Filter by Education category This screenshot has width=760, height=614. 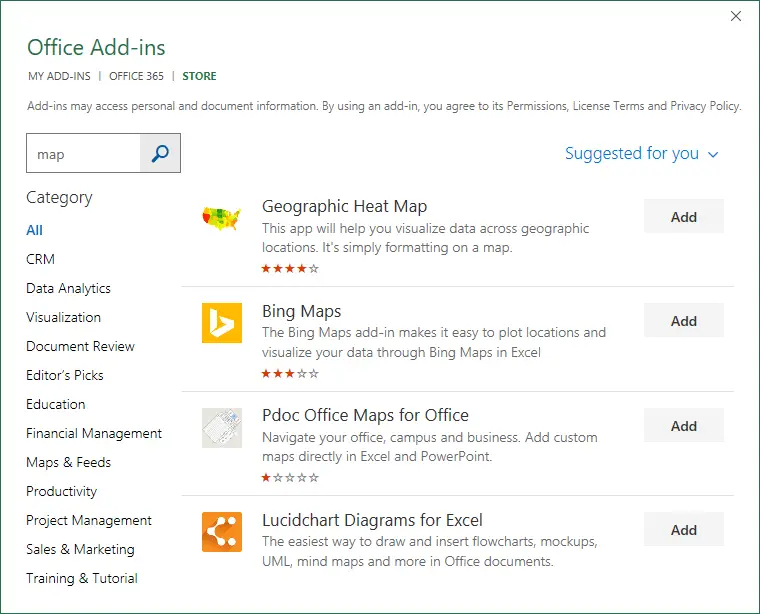[x=56, y=404]
